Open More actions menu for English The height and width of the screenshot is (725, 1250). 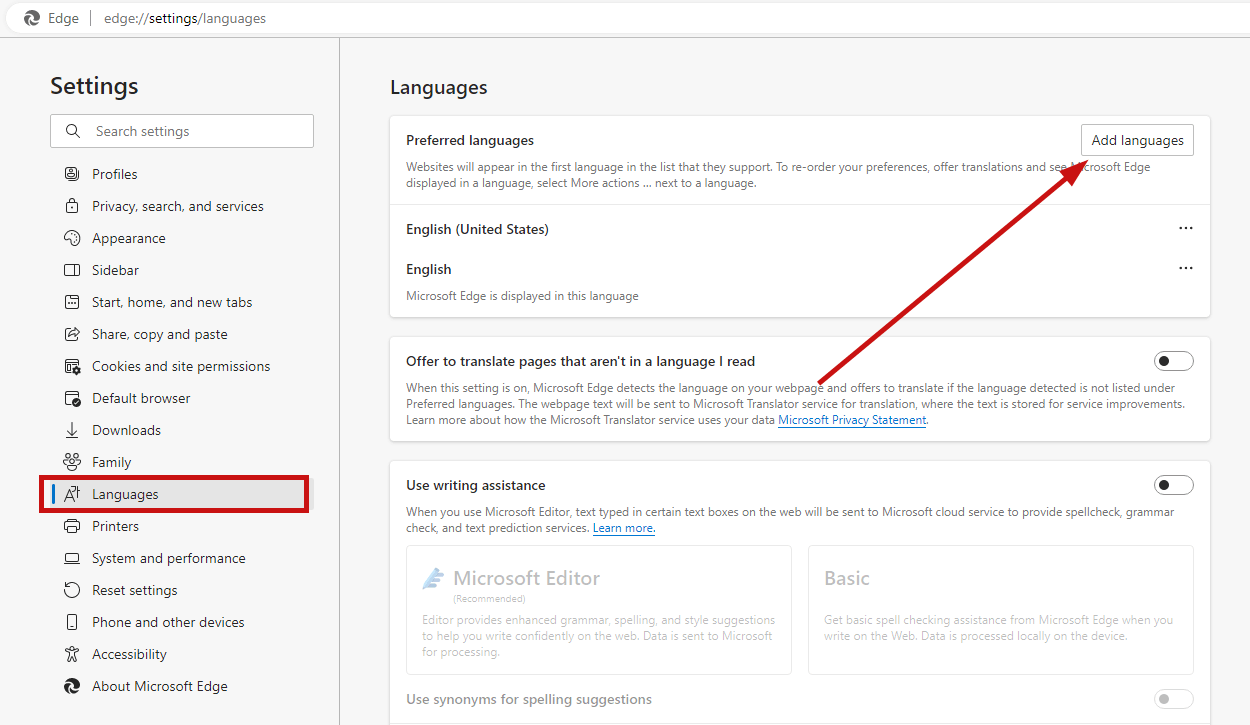click(x=1186, y=268)
